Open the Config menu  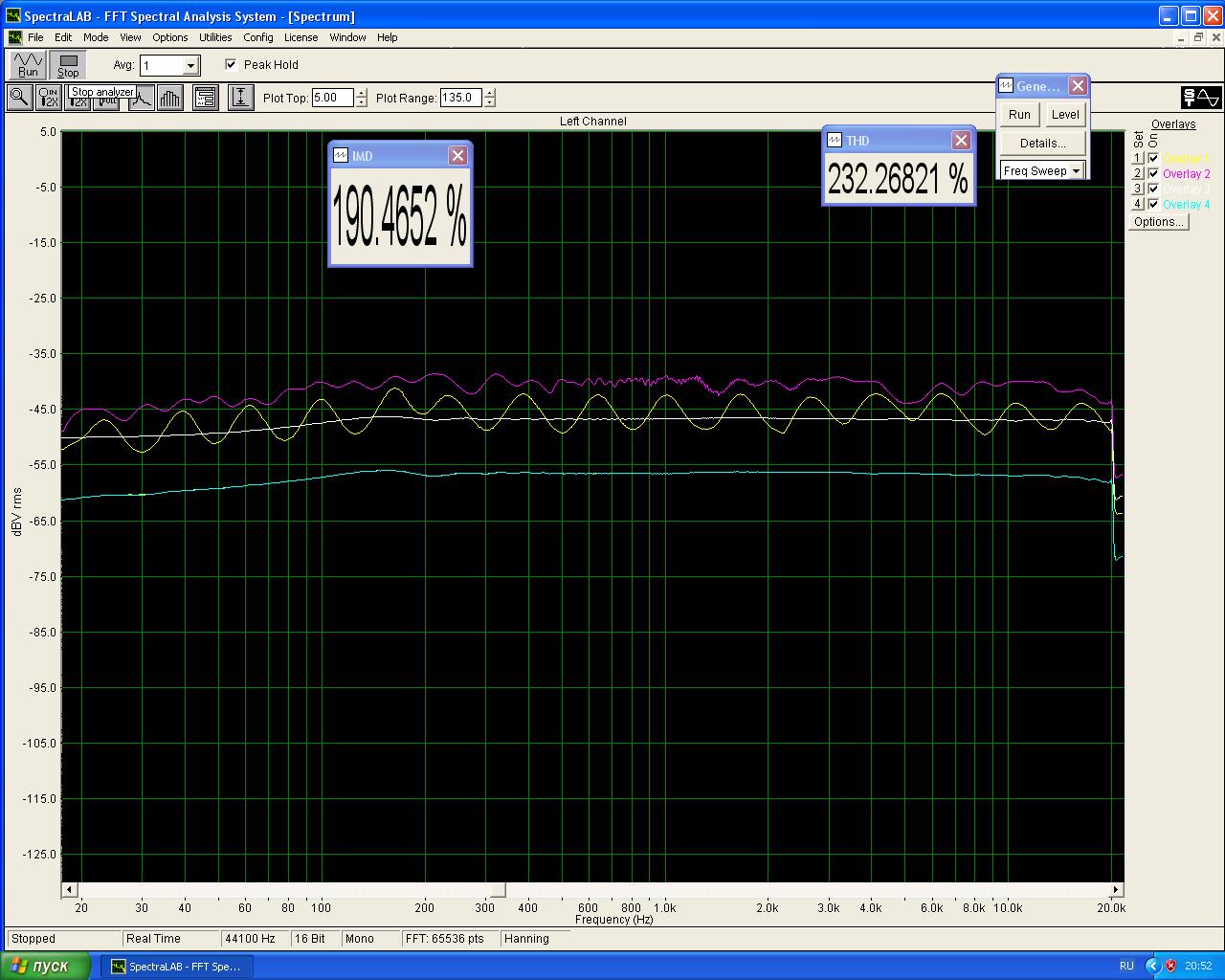pos(257,37)
